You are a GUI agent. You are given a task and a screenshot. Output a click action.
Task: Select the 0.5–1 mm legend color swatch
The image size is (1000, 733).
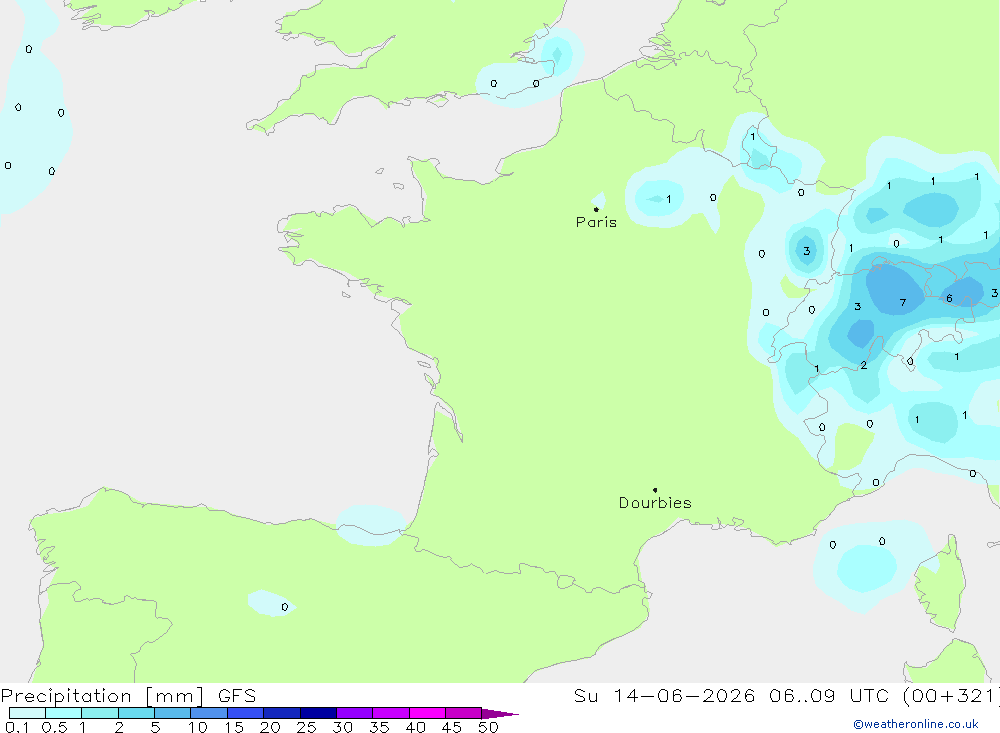64,713
